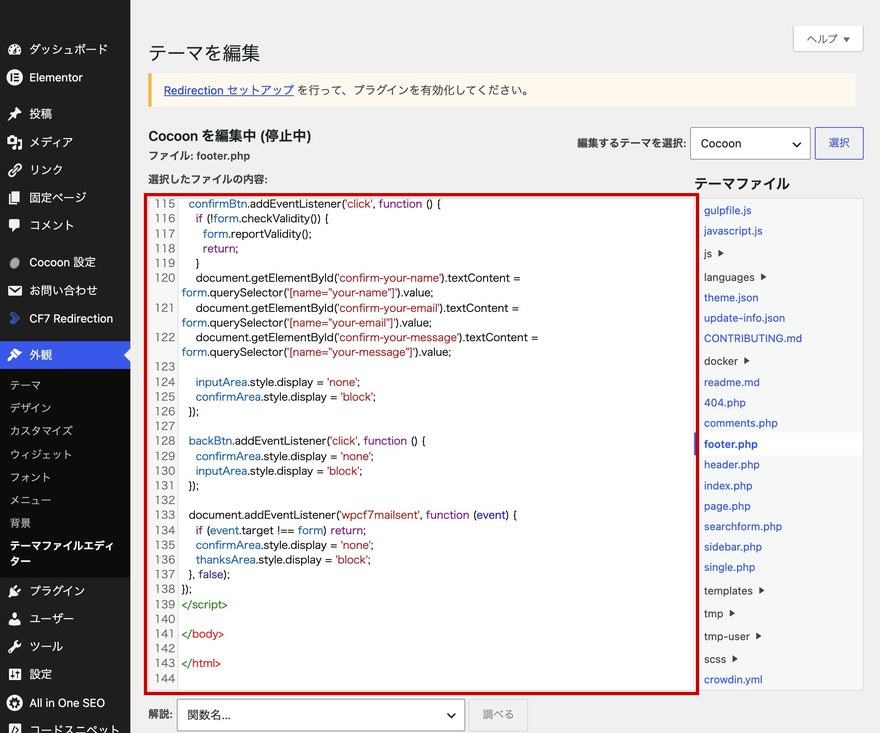Open javascript.js in the file list
Viewport: 880px width, 733px height.
[733, 231]
